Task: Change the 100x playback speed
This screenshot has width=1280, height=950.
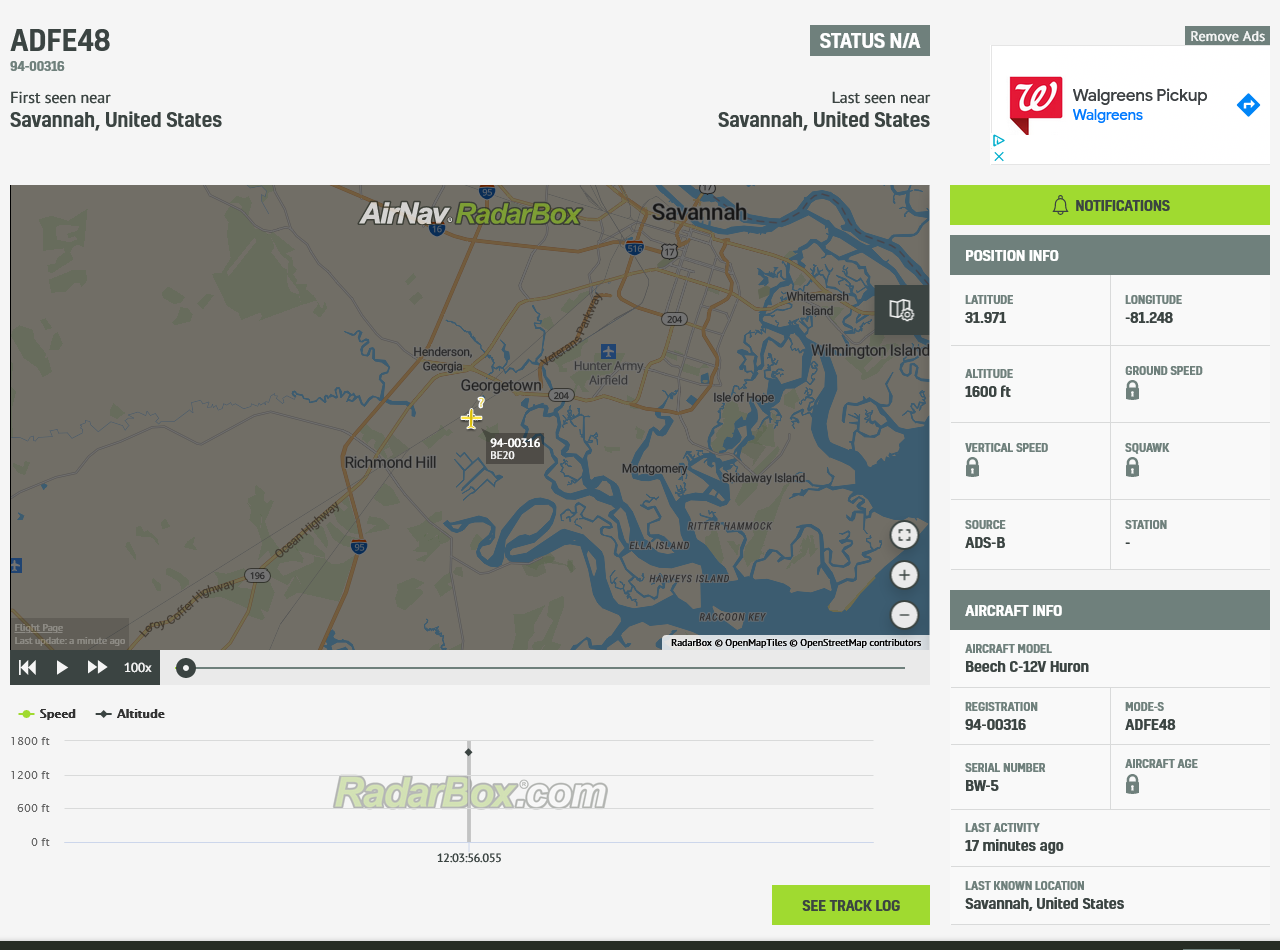Action: (138, 667)
